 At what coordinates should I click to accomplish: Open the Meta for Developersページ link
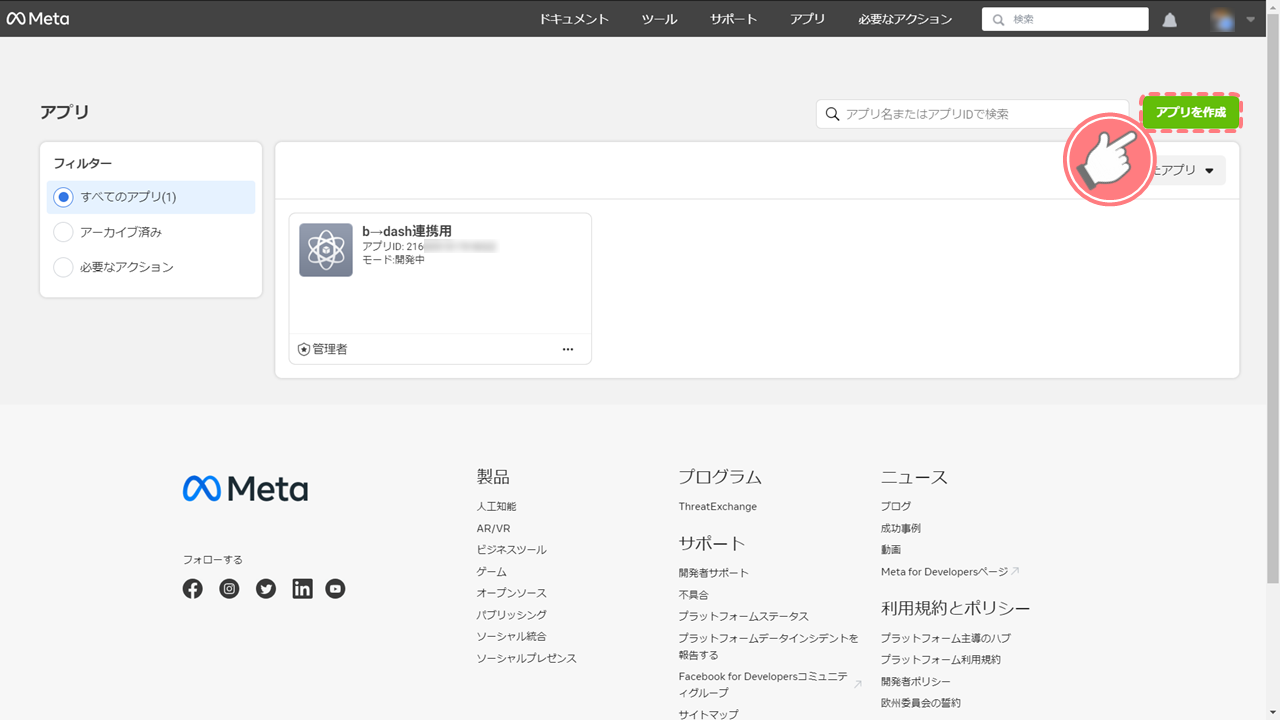[x=944, y=572]
